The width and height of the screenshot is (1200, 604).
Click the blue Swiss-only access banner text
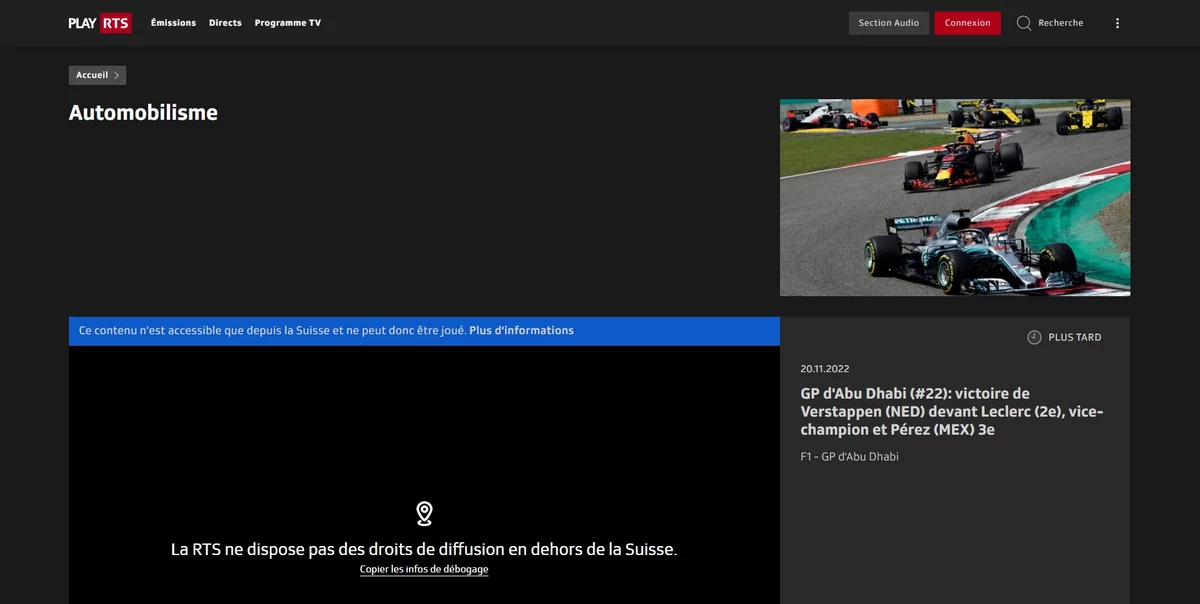[272, 331]
